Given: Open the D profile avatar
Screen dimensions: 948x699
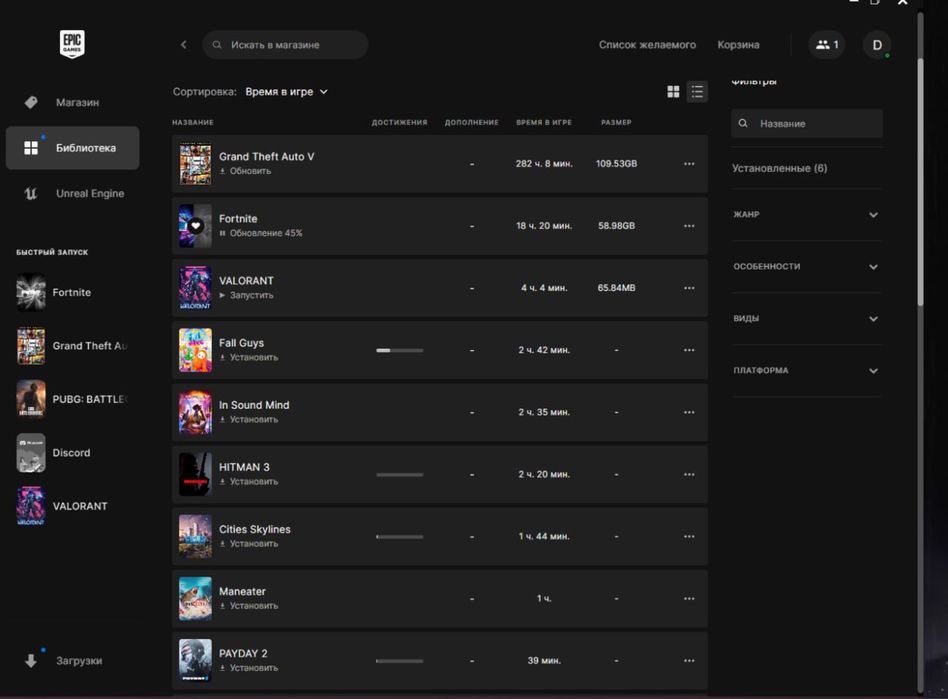Looking at the screenshot, I should tap(877, 45).
